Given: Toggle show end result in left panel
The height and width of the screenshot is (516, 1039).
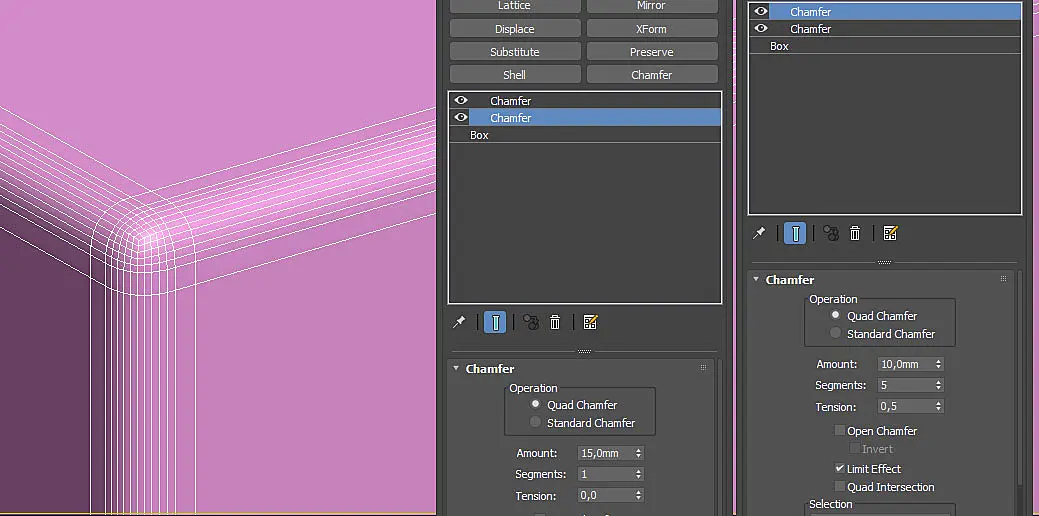Looking at the screenshot, I should click(x=495, y=323).
